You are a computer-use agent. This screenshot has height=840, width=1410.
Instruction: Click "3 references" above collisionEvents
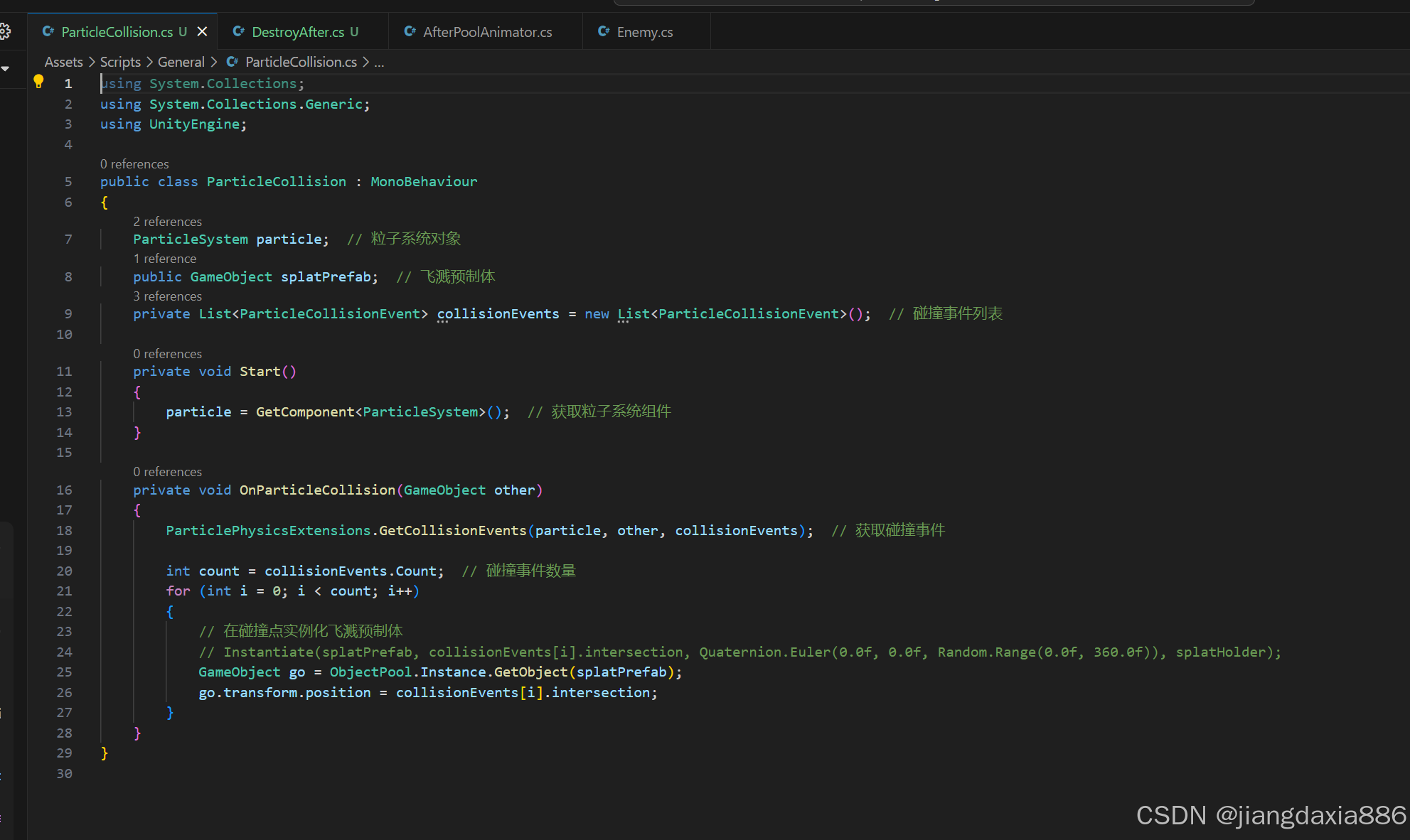point(167,296)
